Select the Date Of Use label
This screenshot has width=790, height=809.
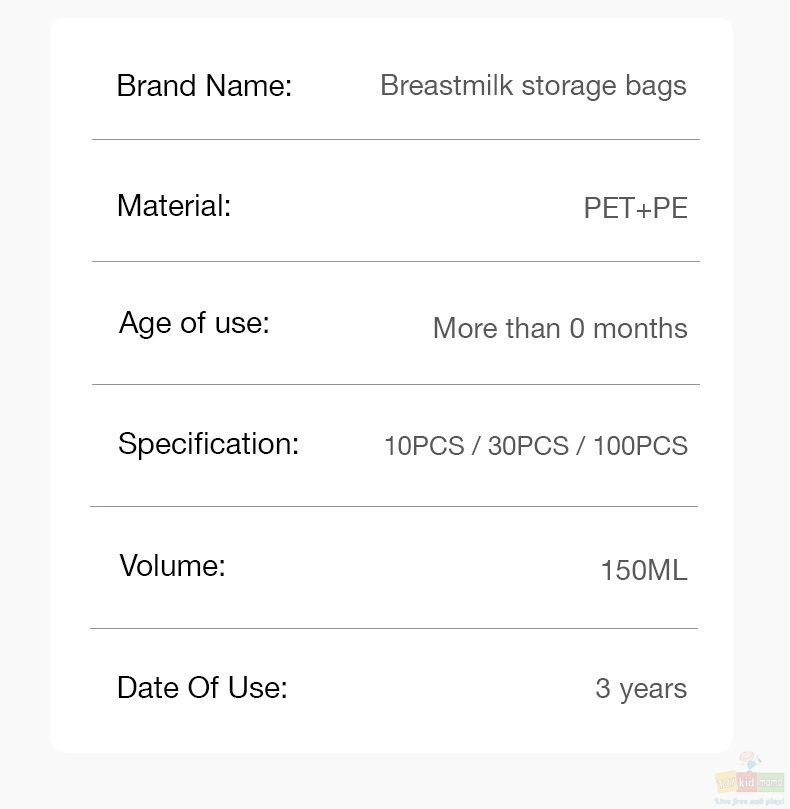202,688
